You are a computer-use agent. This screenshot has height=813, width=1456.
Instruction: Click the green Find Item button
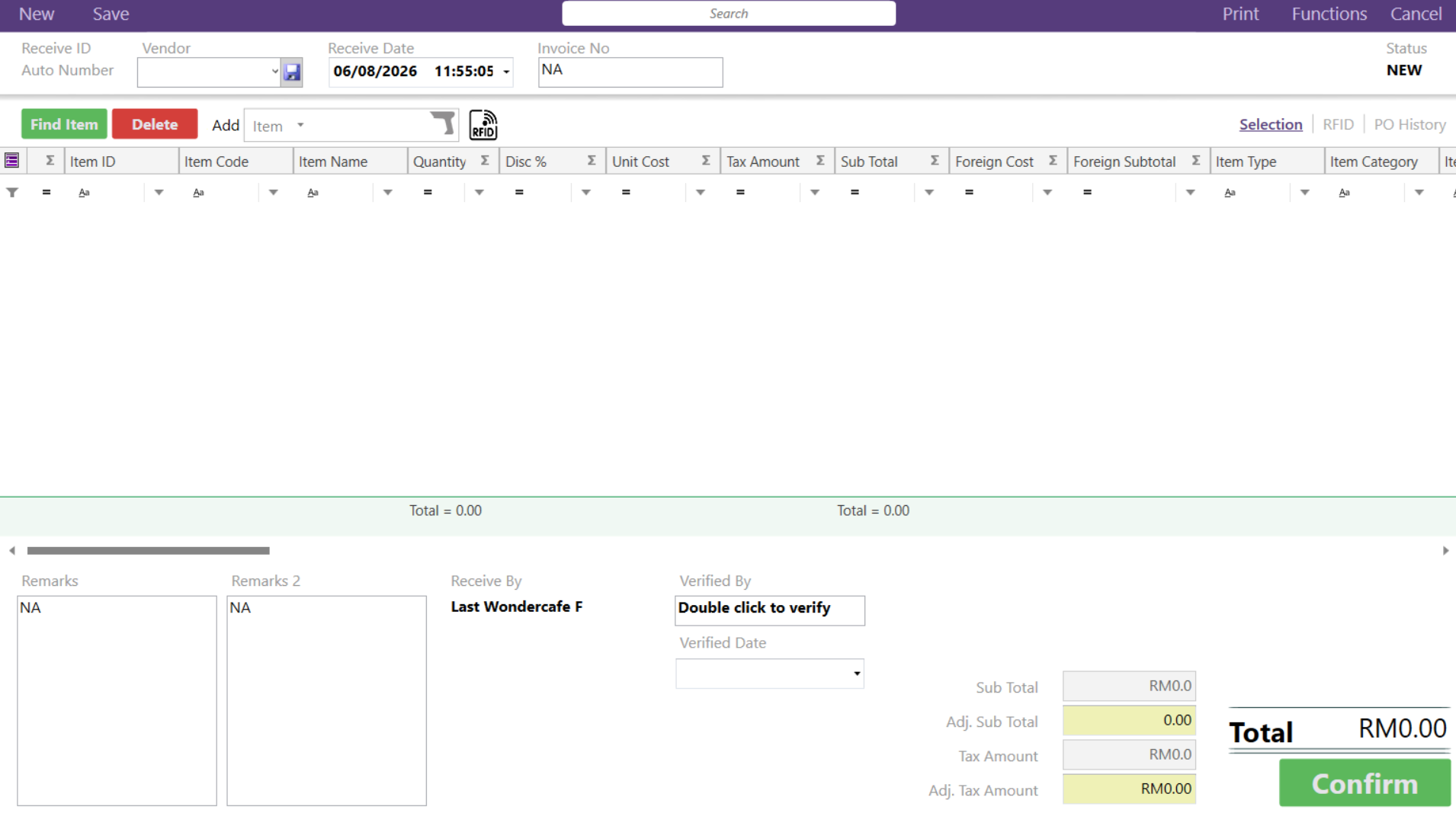point(64,124)
